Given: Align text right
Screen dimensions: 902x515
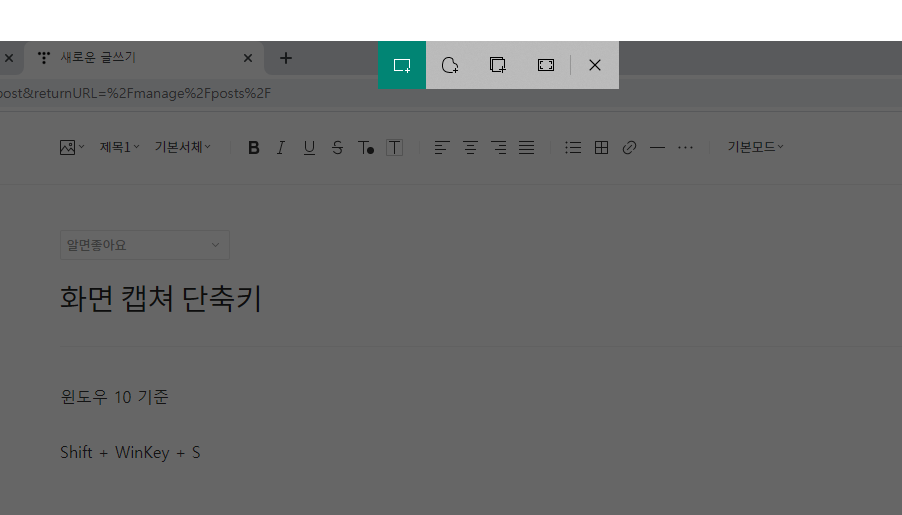Looking at the screenshot, I should 498,148.
